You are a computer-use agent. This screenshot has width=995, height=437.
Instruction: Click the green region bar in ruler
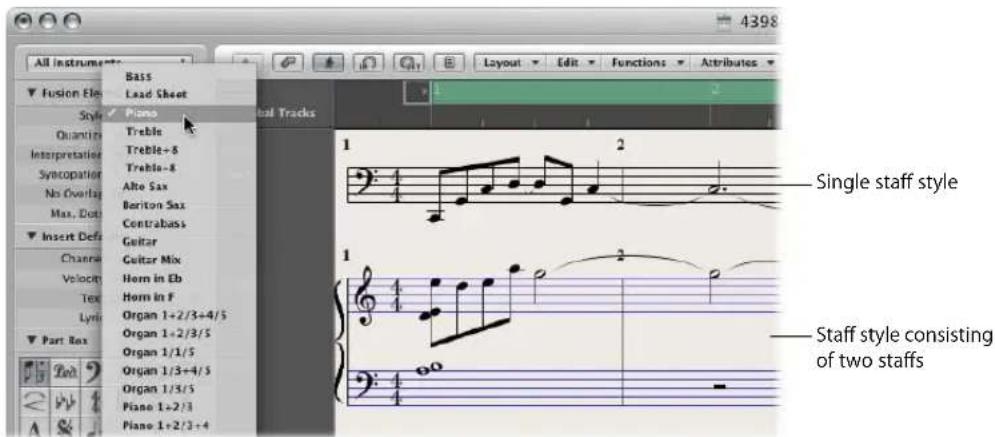pos(605,93)
